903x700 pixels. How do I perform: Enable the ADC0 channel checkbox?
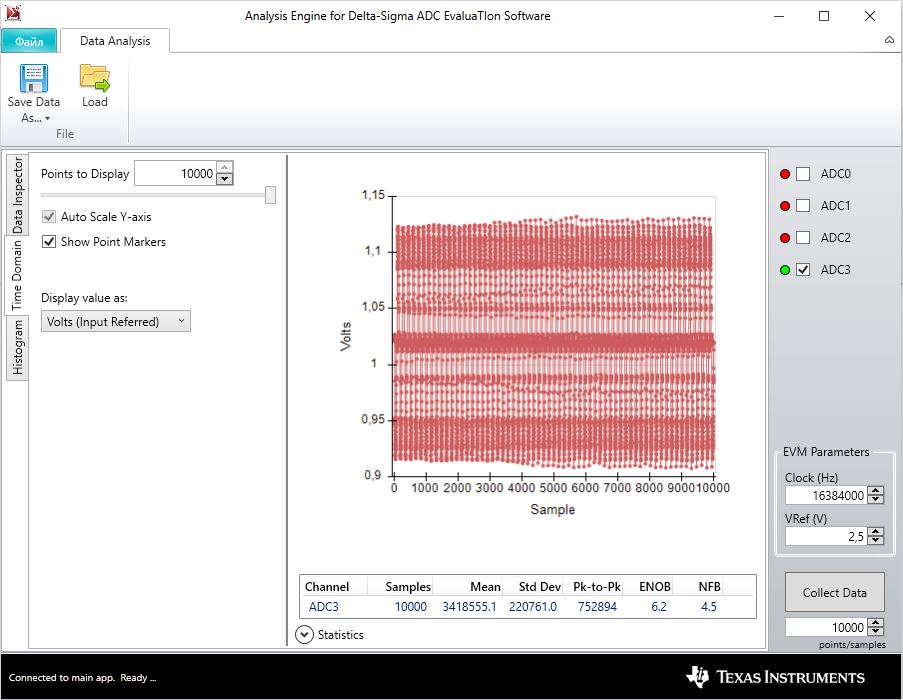click(803, 174)
